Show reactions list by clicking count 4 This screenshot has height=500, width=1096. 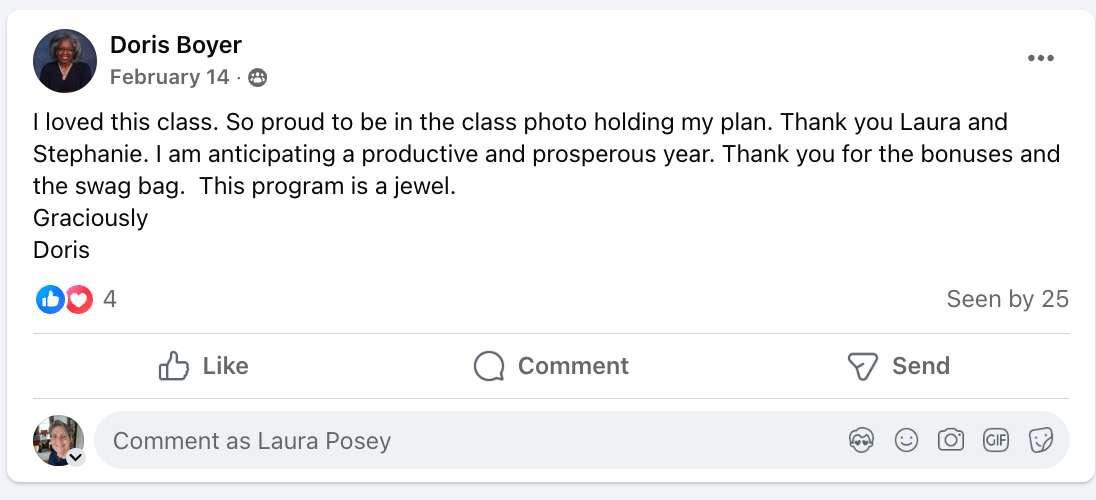pos(110,299)
